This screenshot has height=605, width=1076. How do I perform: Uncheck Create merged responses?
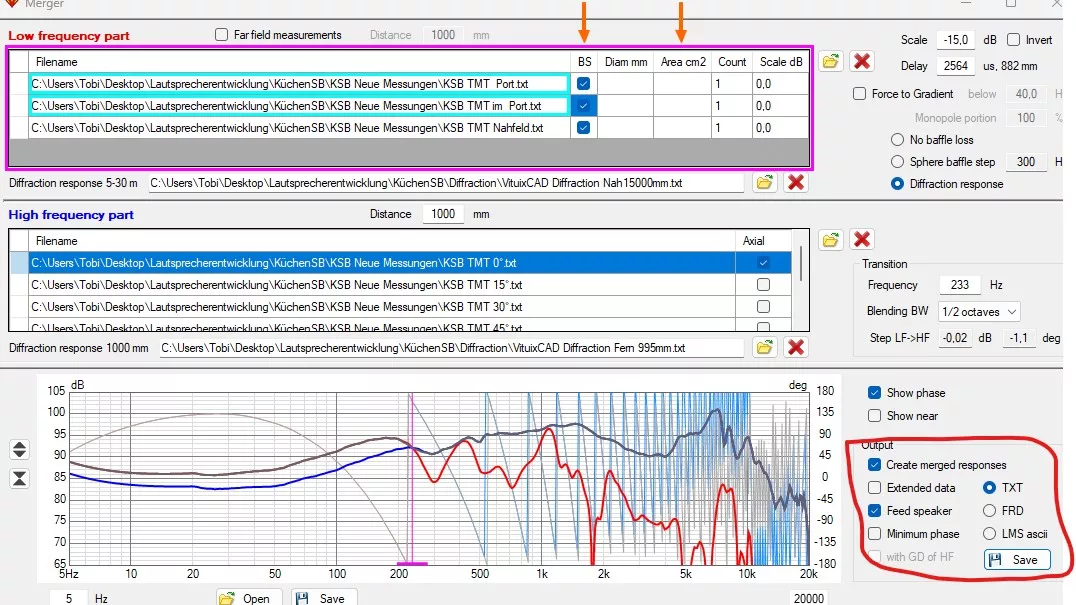[875, 465]
